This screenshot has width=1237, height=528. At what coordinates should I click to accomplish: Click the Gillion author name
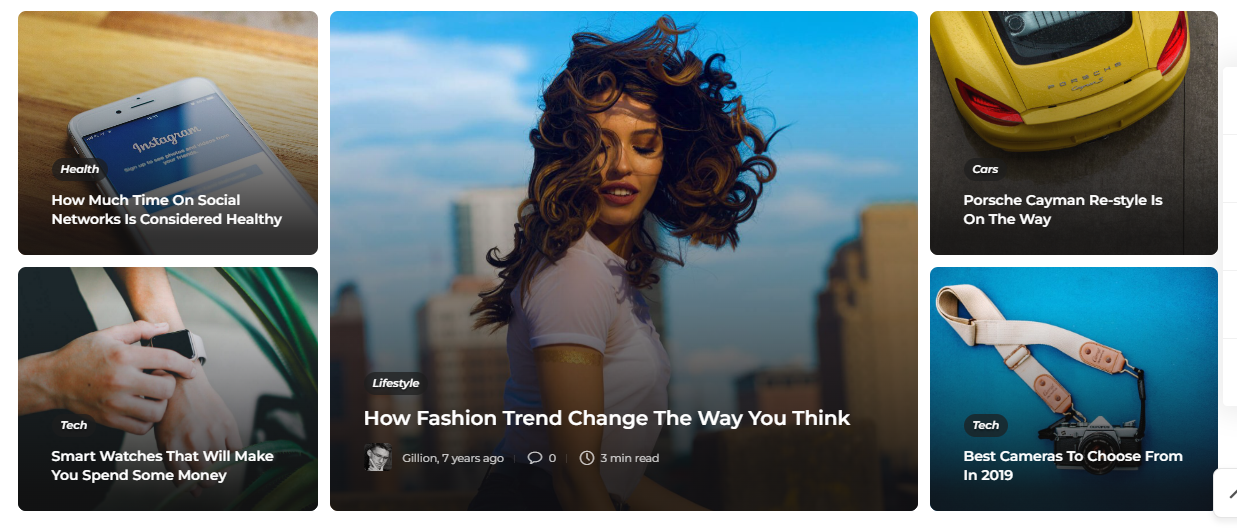click(419, 458)
